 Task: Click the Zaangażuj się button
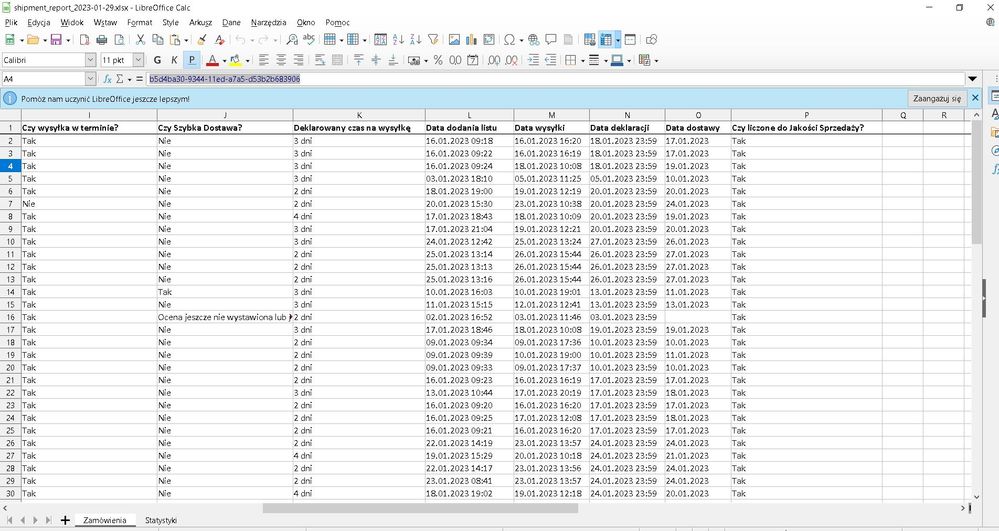tap(937, 99)
